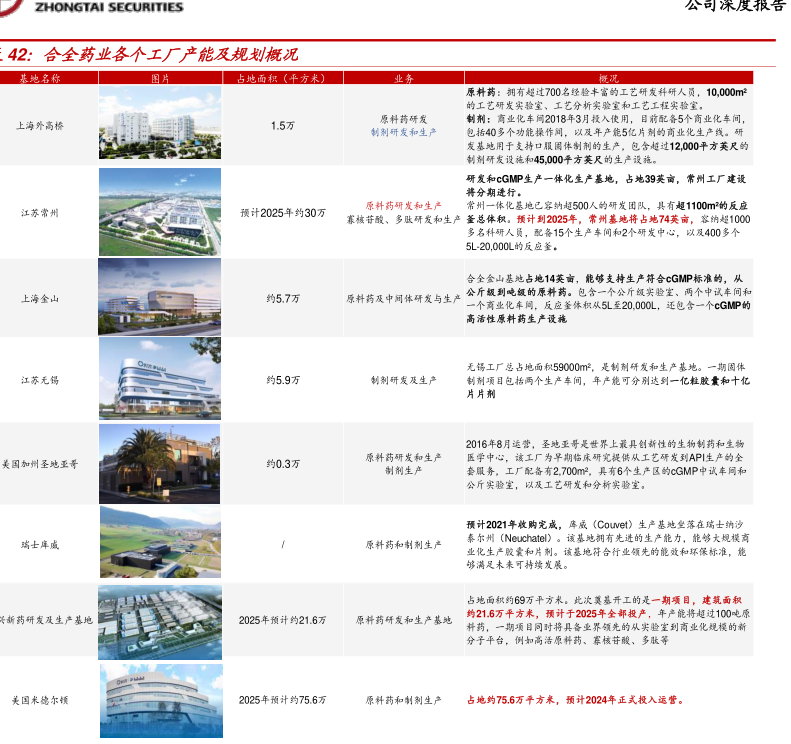Click the 概况 column header

coord(608,77)
